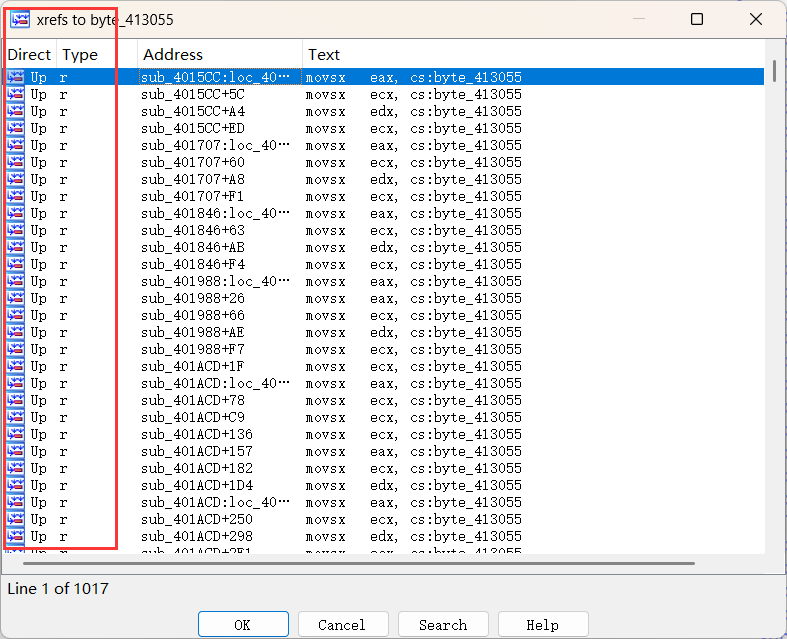Click the xref icon on the sub_4015CC+ED row
Viewport: 787px width, 639px height.
coord(16,128)
